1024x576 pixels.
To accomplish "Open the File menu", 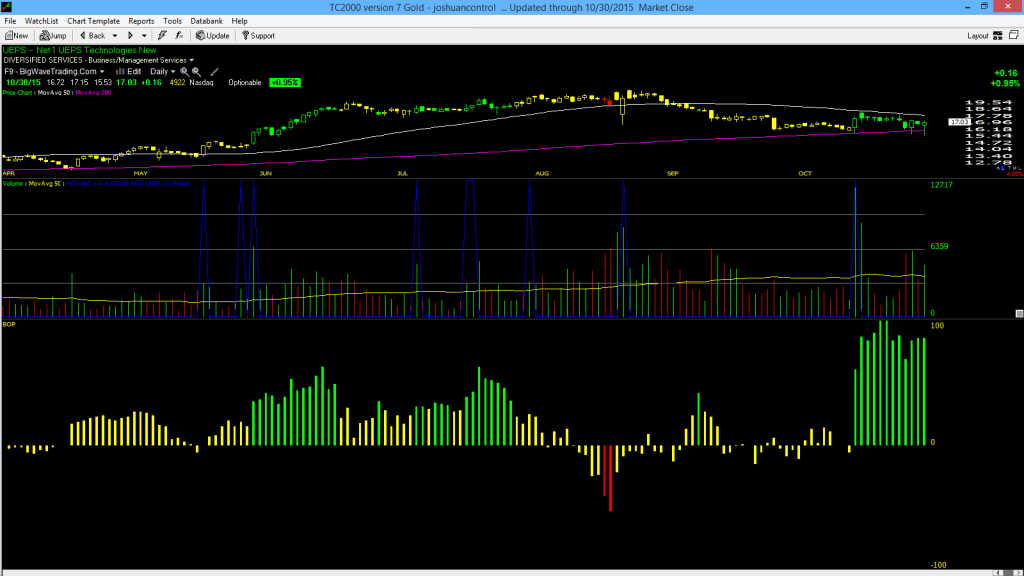I will tap(10, 21).
